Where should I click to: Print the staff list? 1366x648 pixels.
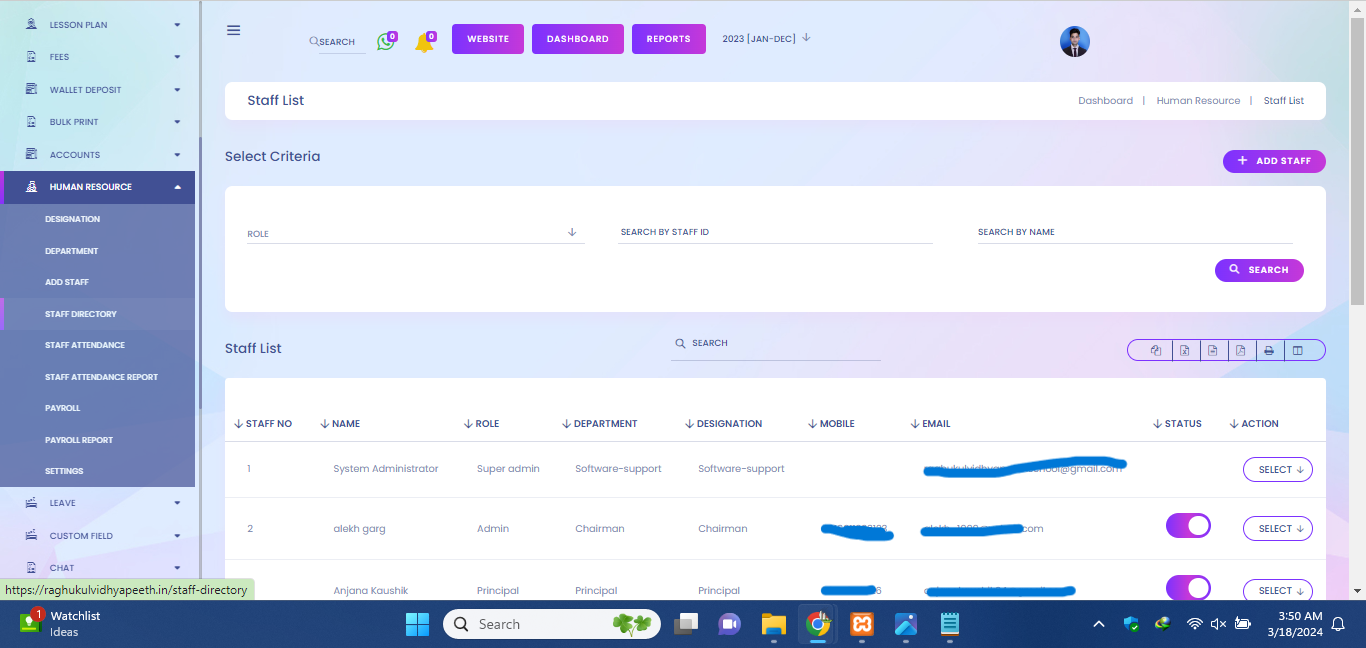pyautogui.click(x=1268, y=350)
